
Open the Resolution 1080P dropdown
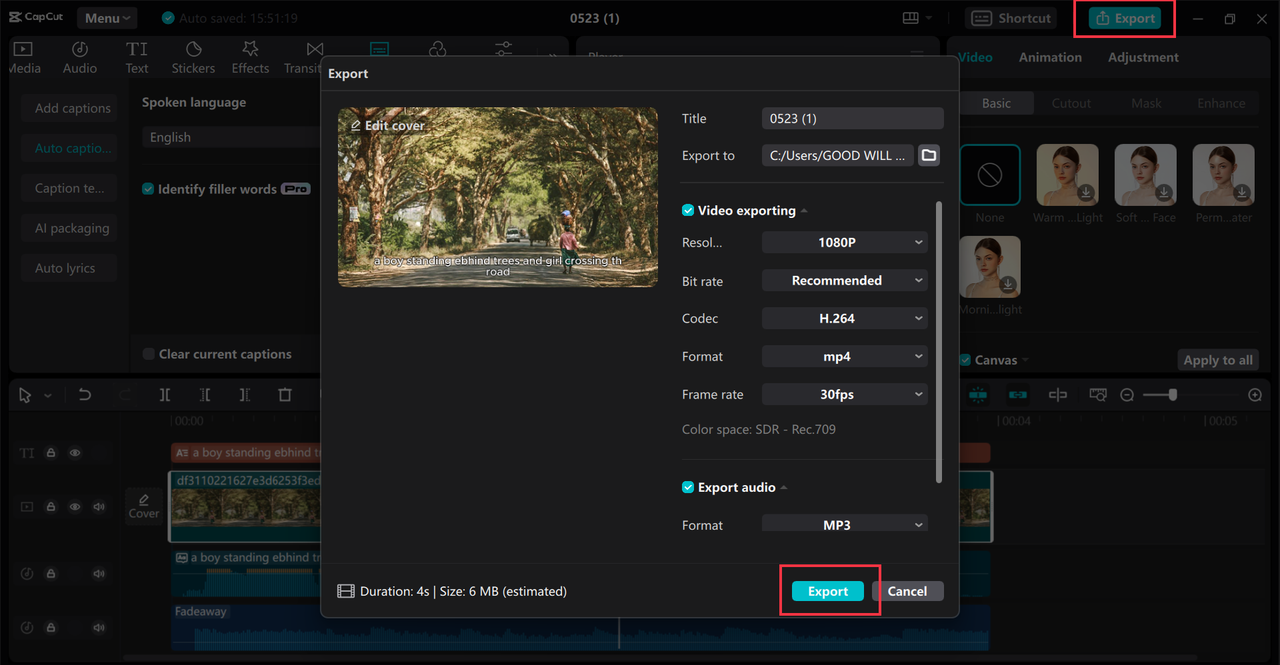click(845, 242)
